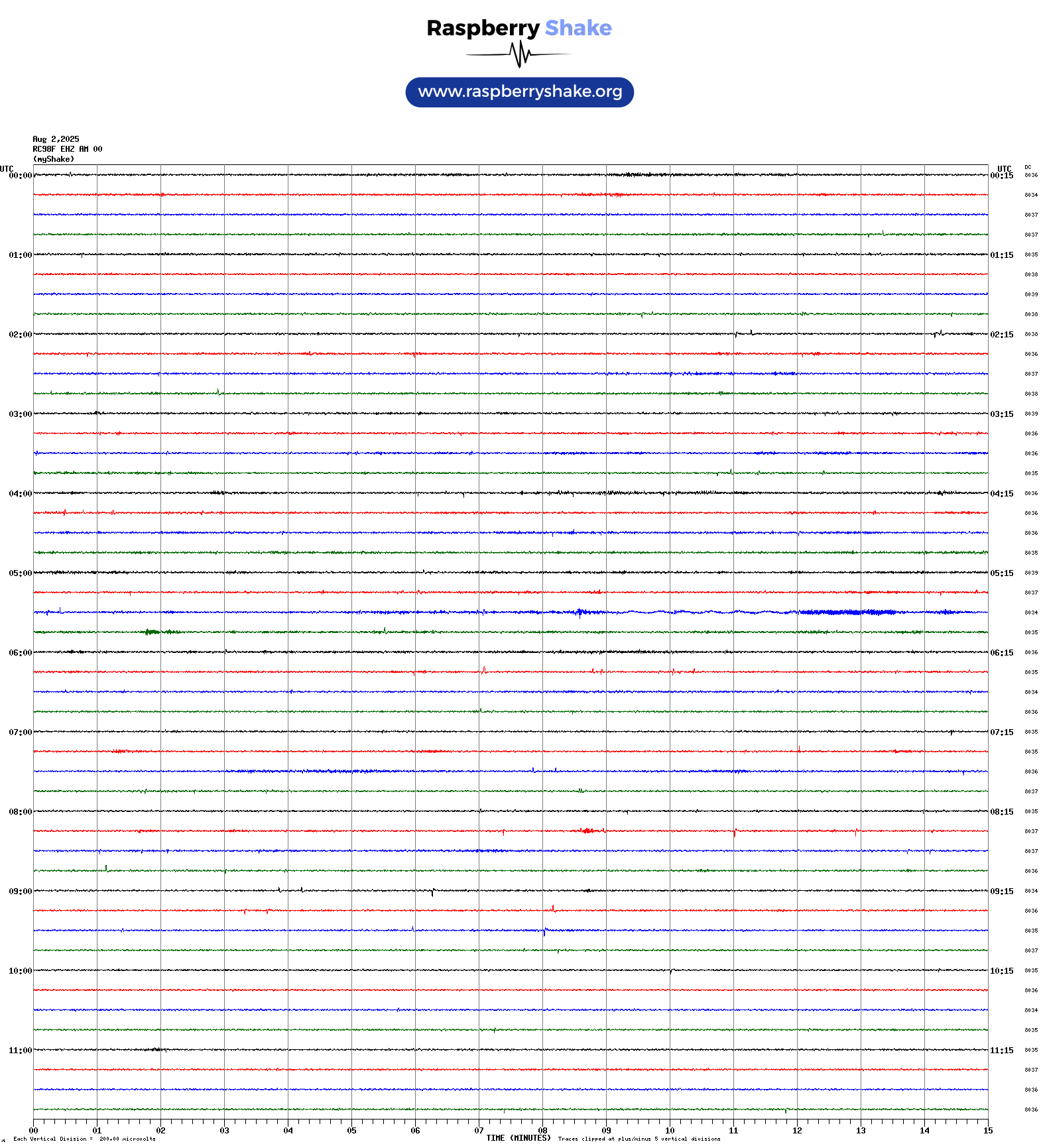The height and width of the screenshot is (1148, 1041).
Task: Click the left '07:00' time label
Action: click(20, 732)
